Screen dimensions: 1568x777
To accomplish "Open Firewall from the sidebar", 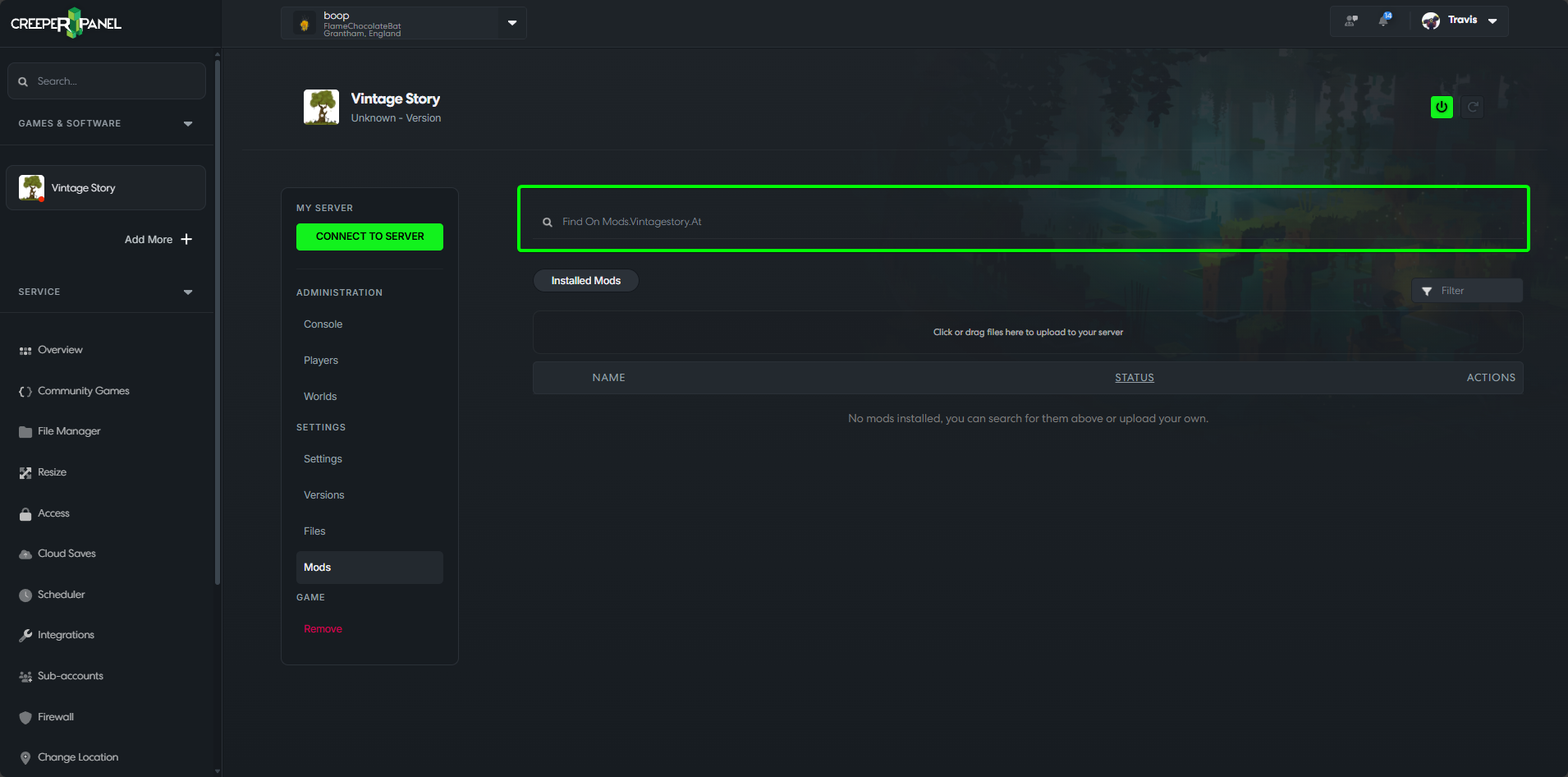I will (x=55, y=717).
